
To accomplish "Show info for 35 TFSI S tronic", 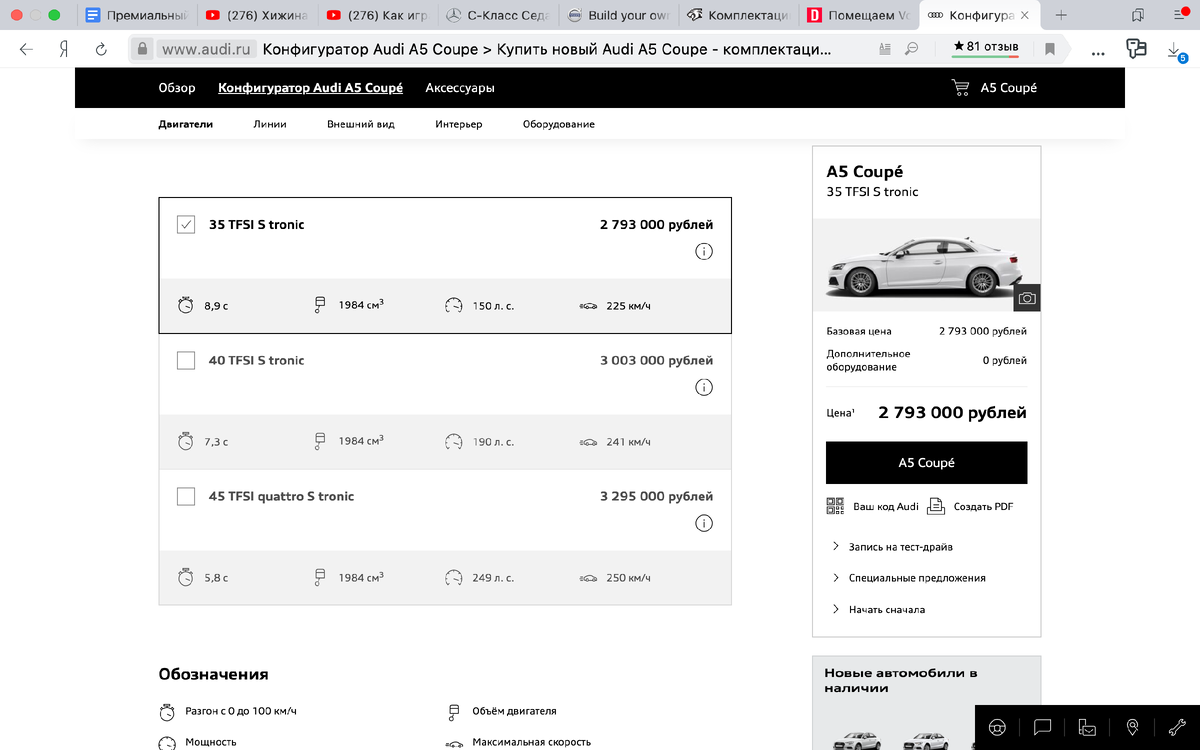I will point(703,251).
